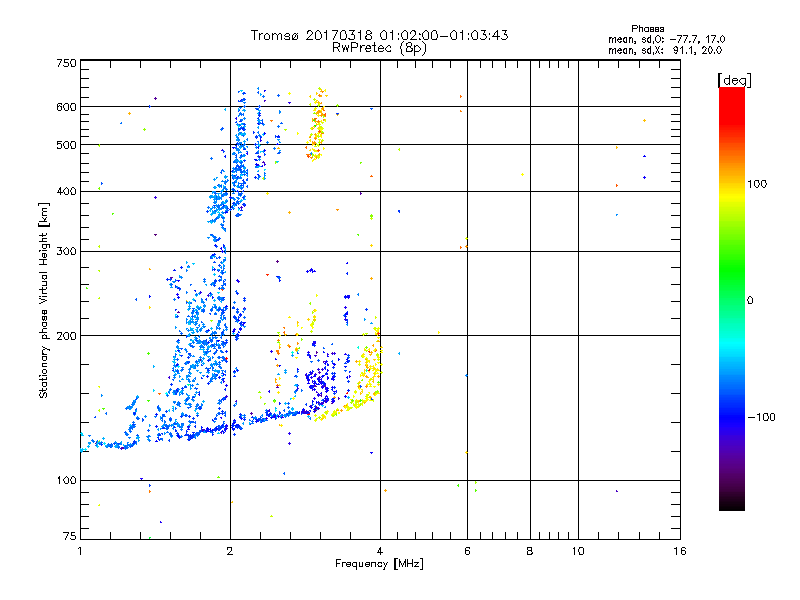Click the y-axis tick label '500'

point(67,145)
